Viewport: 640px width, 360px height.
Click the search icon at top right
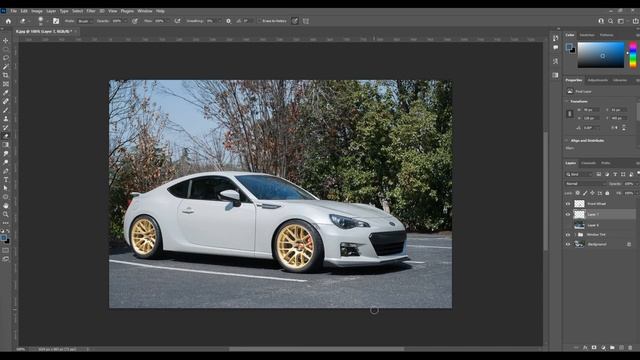click(x=611, y=21)
